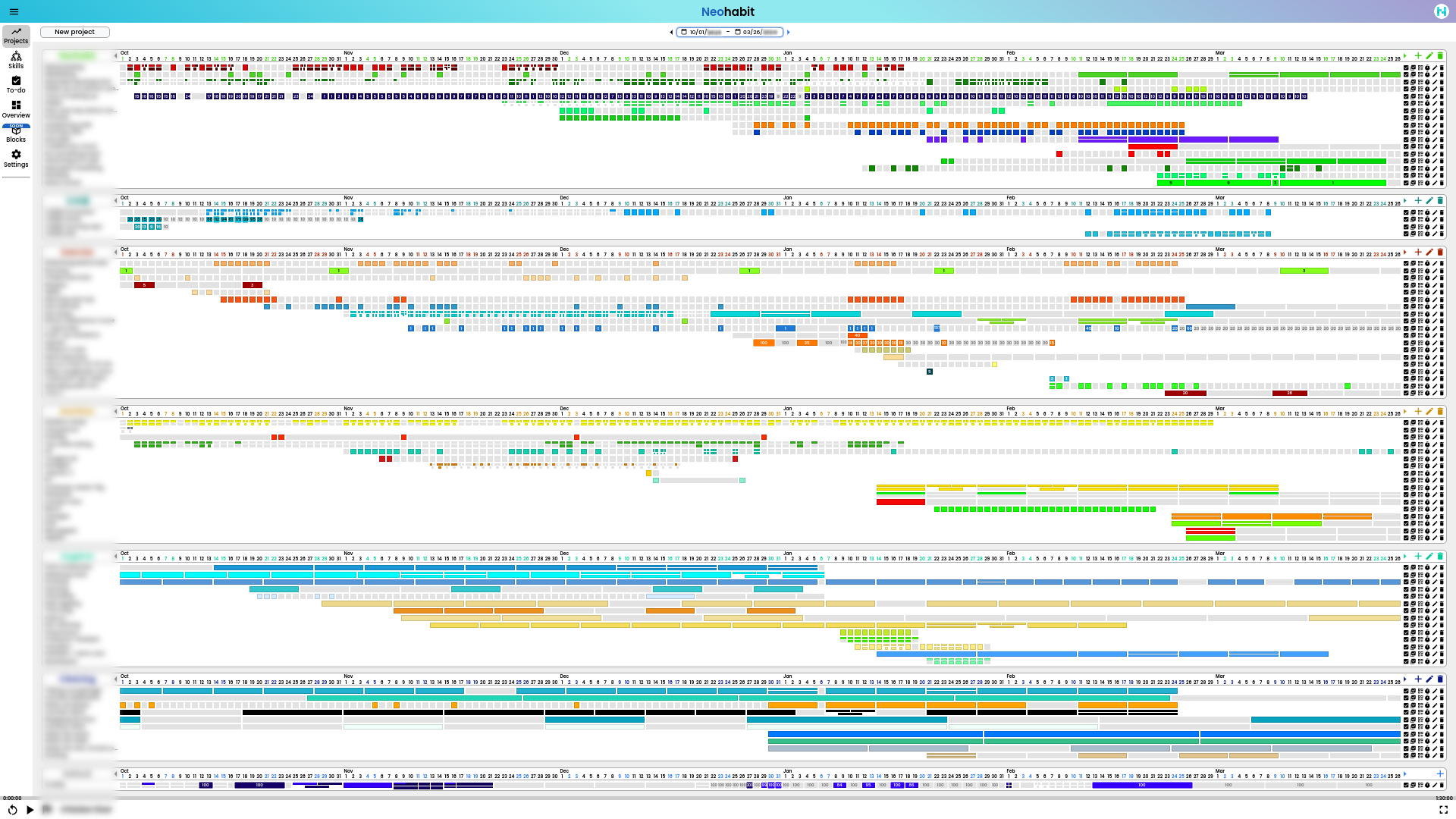Delete the second project with the cyan trash icon
This screenshot has height=819, width=1456.
(1440, 200)
